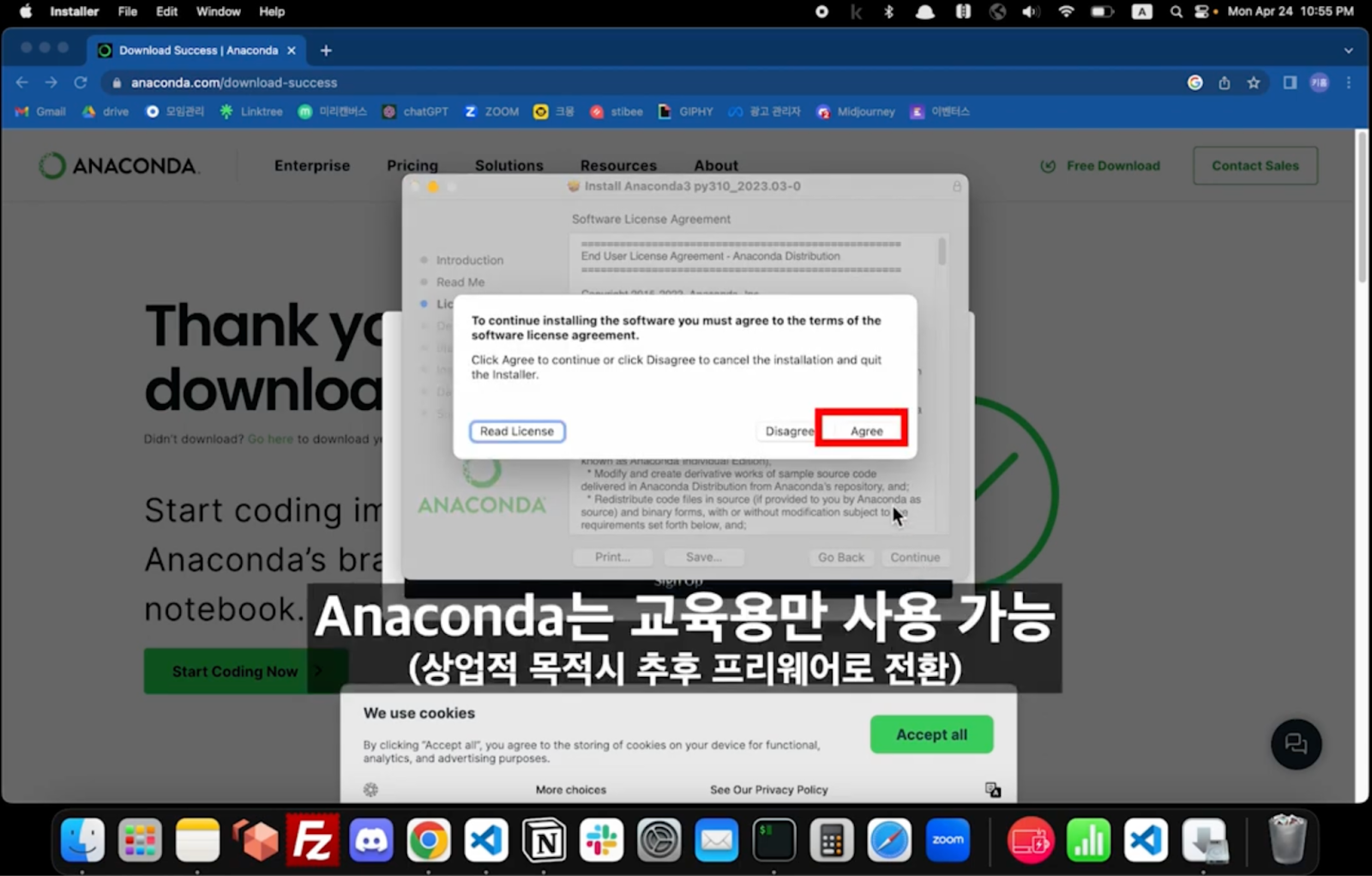
Task: Open the chatGPT bookmark
Action: tap(415, 112)
